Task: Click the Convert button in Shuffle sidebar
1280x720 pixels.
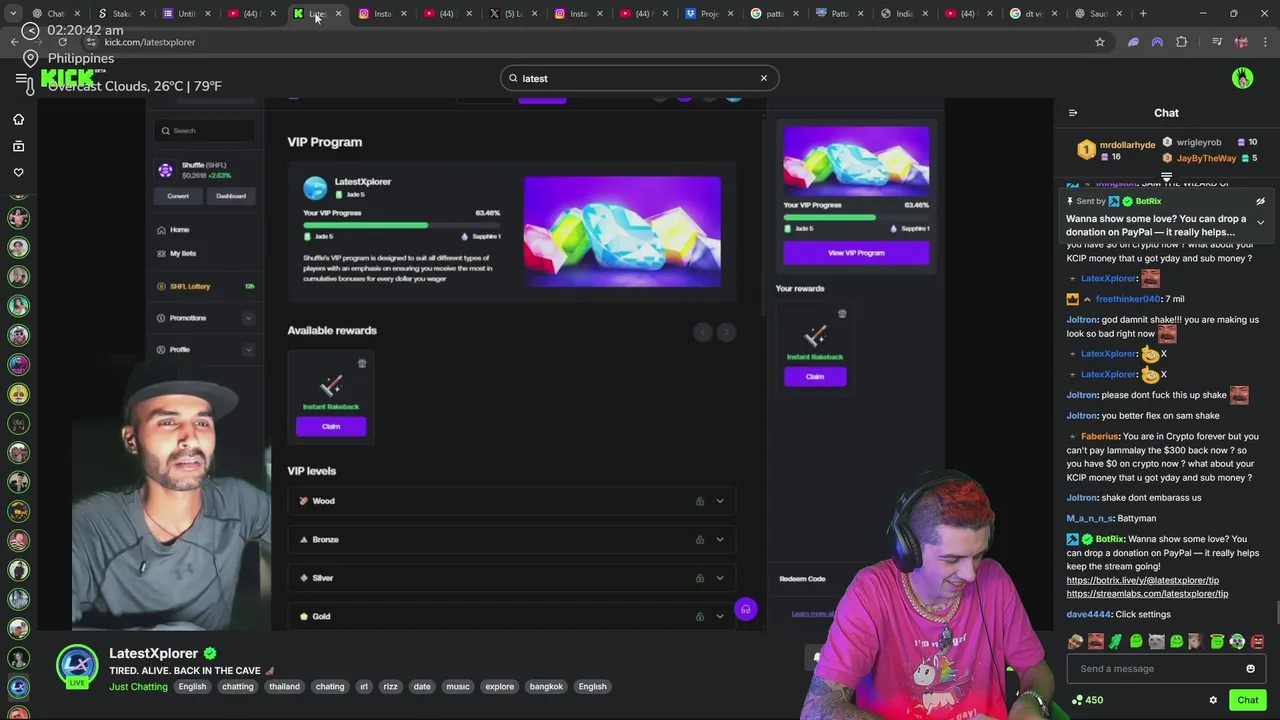Action: [178, 196]
